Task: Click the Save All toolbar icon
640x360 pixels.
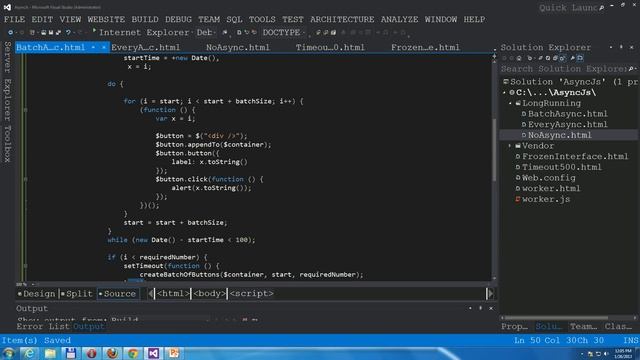Action: coord(58,33)
